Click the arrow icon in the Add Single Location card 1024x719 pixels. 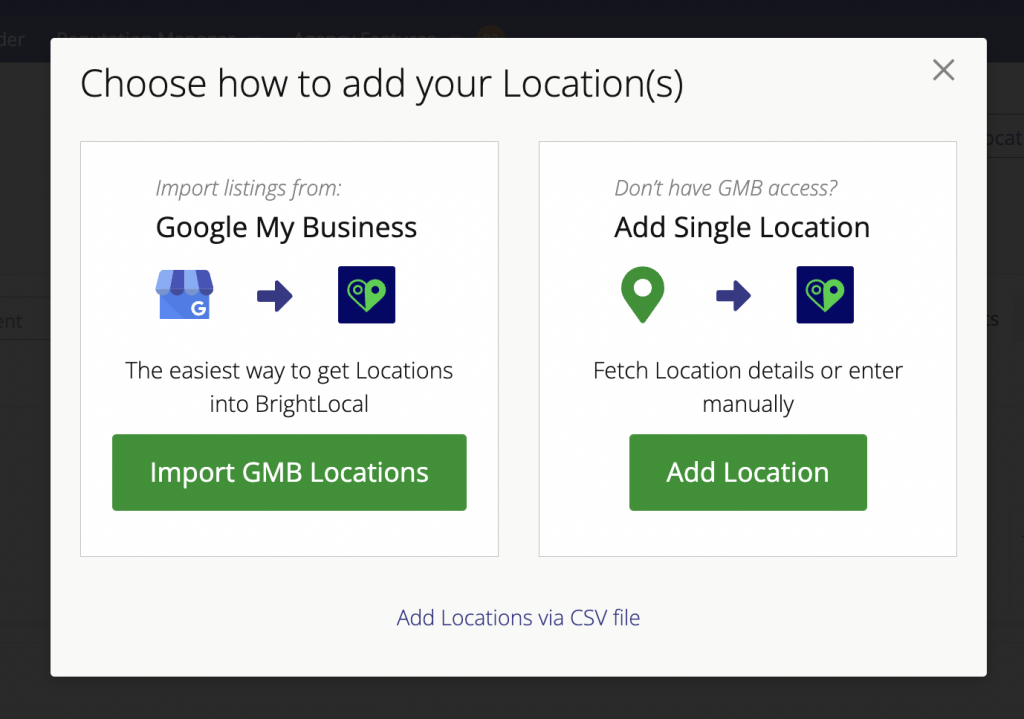click(734, 295)
